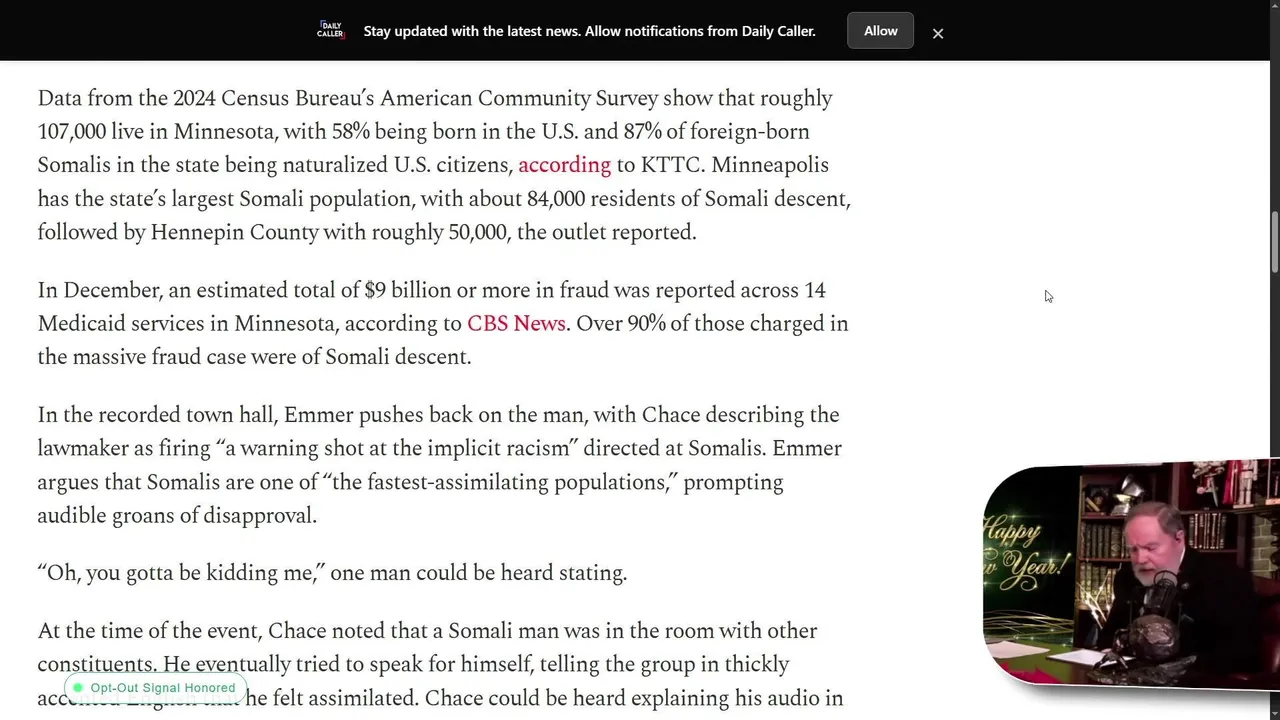Allow notifications from Daily Caller
Image resolution: width=1280 pixels, height=720 pixels.
tap(880, 31)
